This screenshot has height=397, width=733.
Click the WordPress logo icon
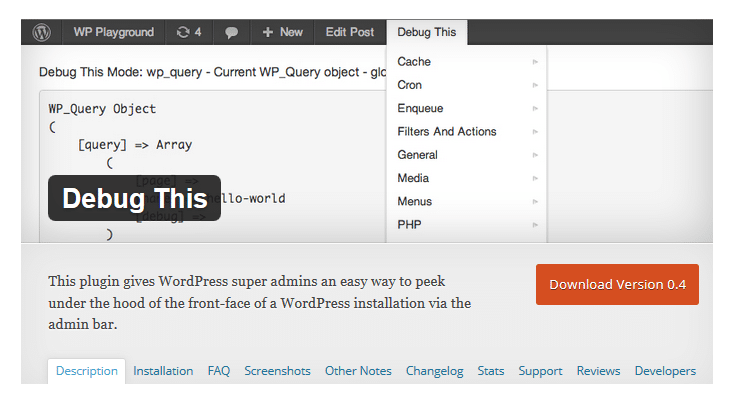(42, 32)
